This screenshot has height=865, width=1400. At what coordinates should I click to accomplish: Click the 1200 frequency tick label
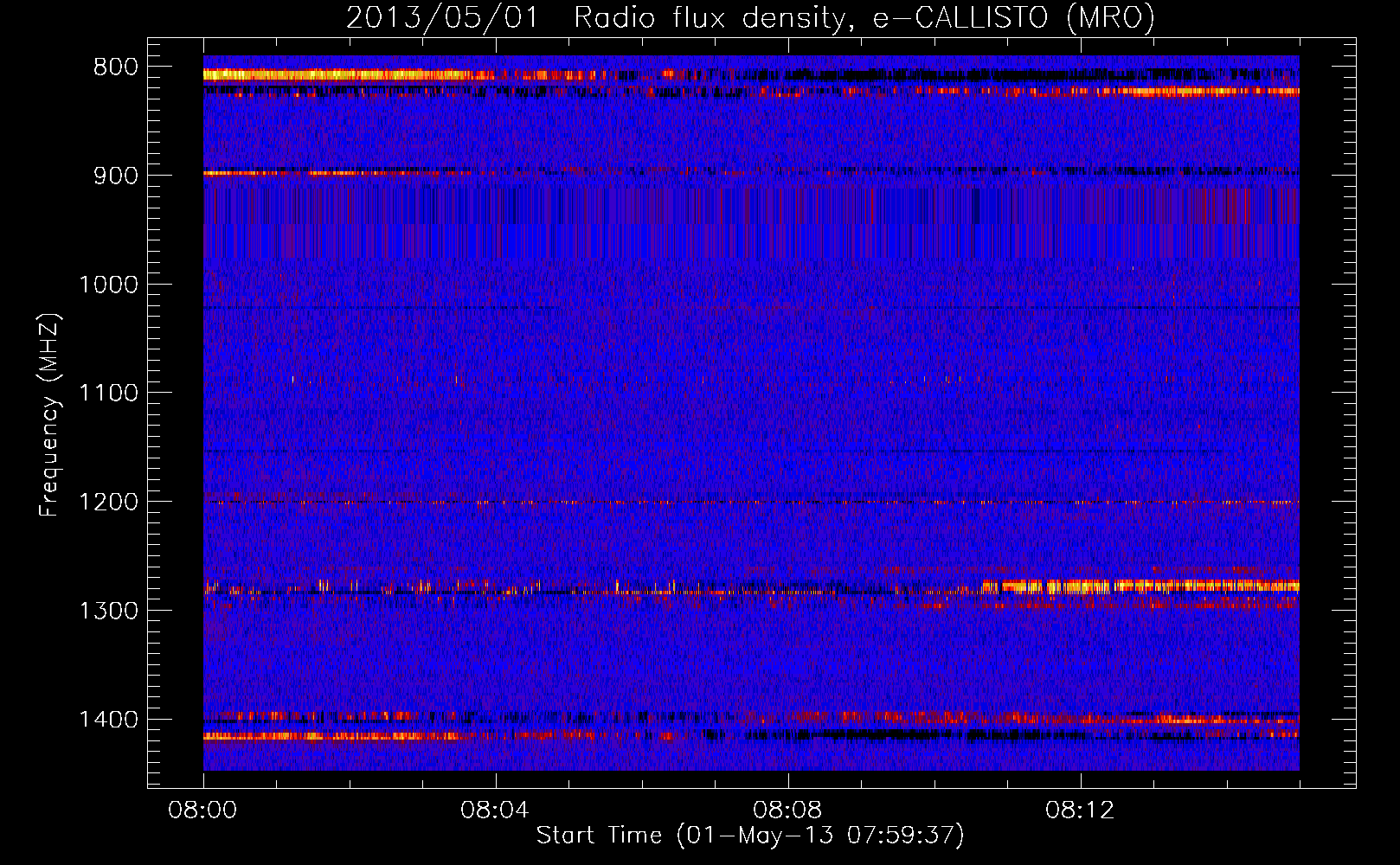pyautogui.click(x=108, y=503)
